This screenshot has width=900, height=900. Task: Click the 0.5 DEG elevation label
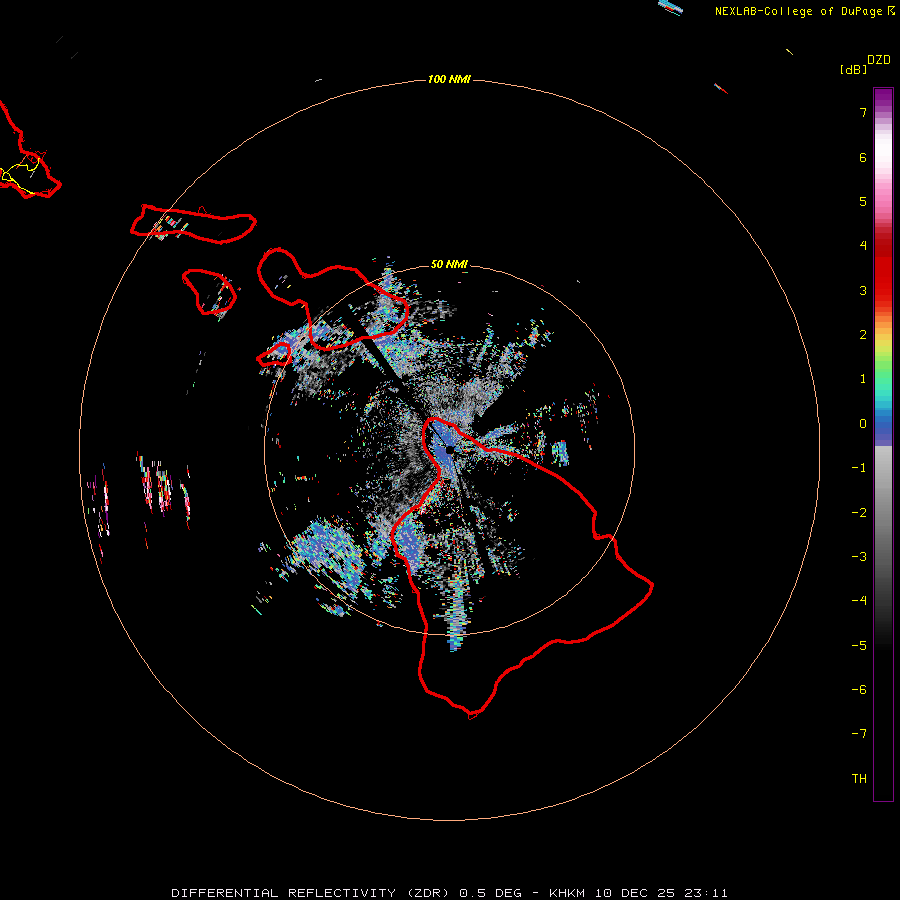491,893
